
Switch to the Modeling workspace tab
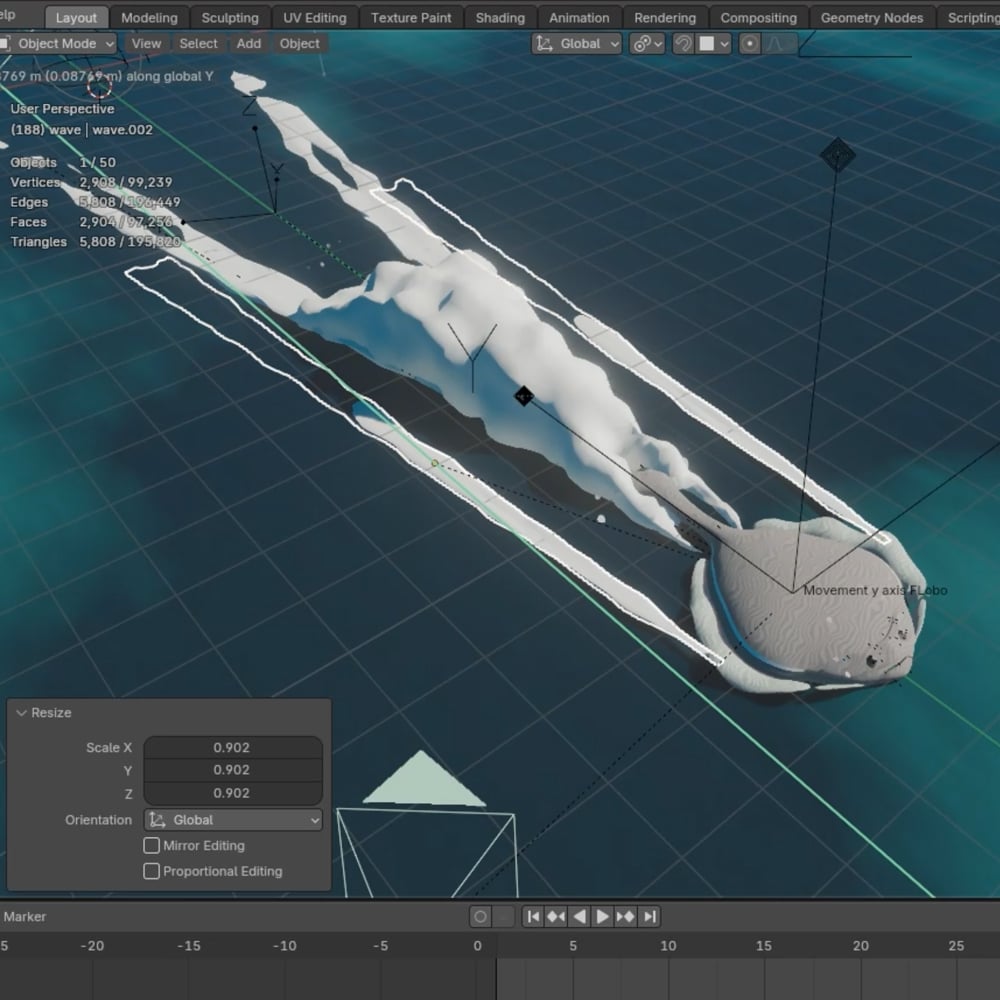149,18
